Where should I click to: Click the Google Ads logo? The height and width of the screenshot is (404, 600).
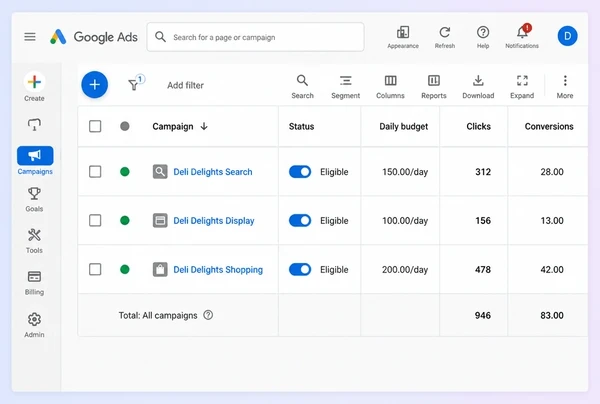pos(94,37)
